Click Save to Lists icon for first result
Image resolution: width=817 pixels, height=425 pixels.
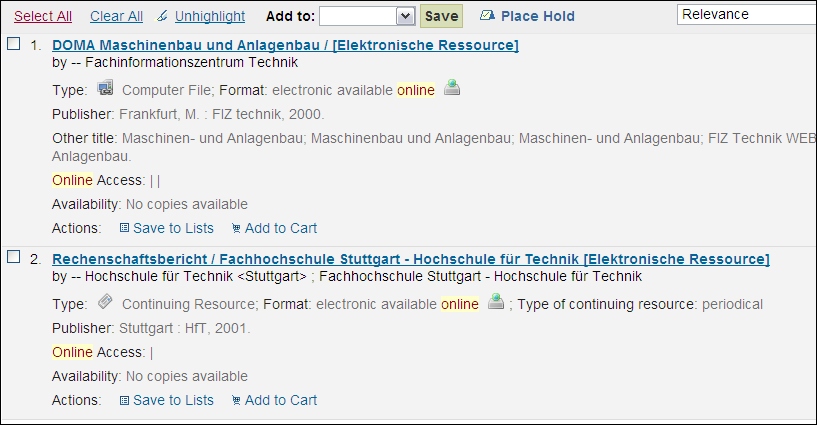(x=124, y=228)
